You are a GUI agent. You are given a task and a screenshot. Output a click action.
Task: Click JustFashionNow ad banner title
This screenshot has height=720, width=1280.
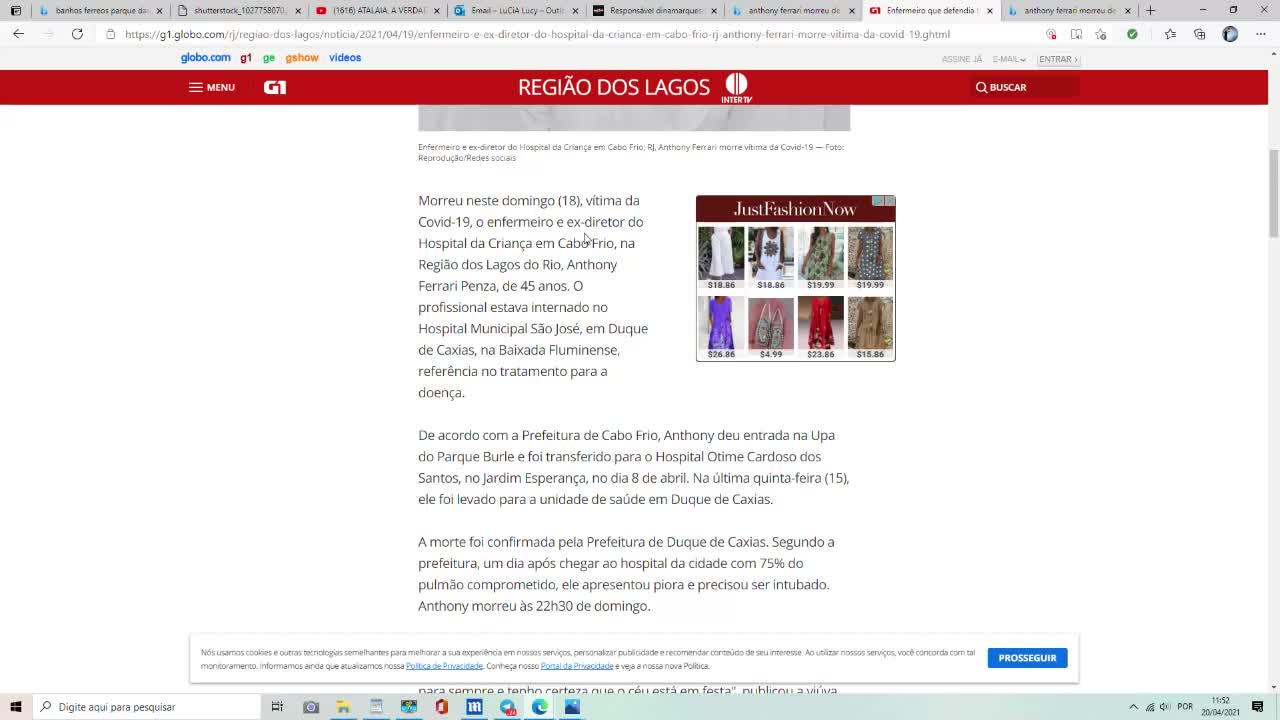point(795,209)
